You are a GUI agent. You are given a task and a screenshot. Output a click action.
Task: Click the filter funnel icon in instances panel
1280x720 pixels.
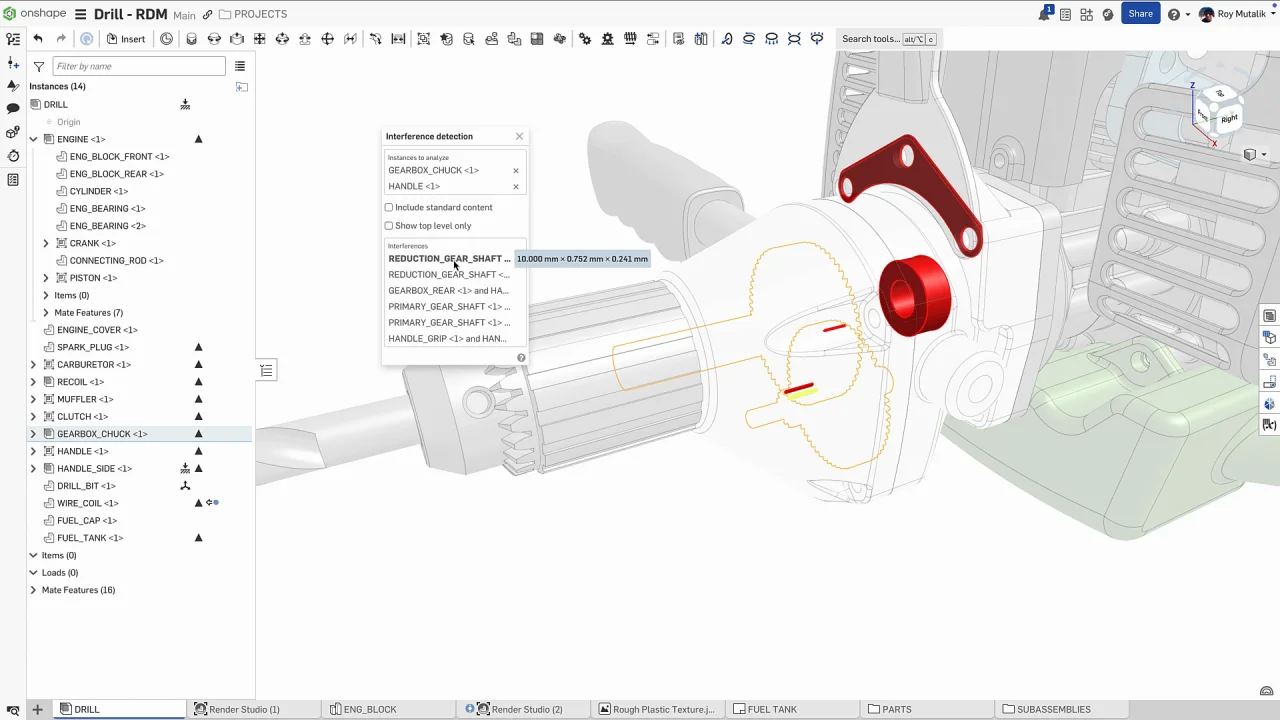click(39, 66)
